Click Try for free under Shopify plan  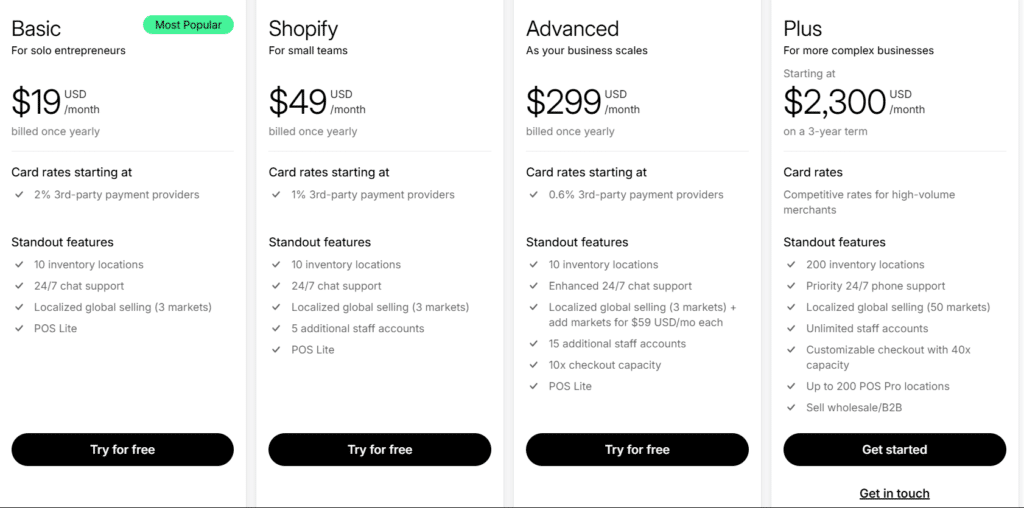coord(379,449)
